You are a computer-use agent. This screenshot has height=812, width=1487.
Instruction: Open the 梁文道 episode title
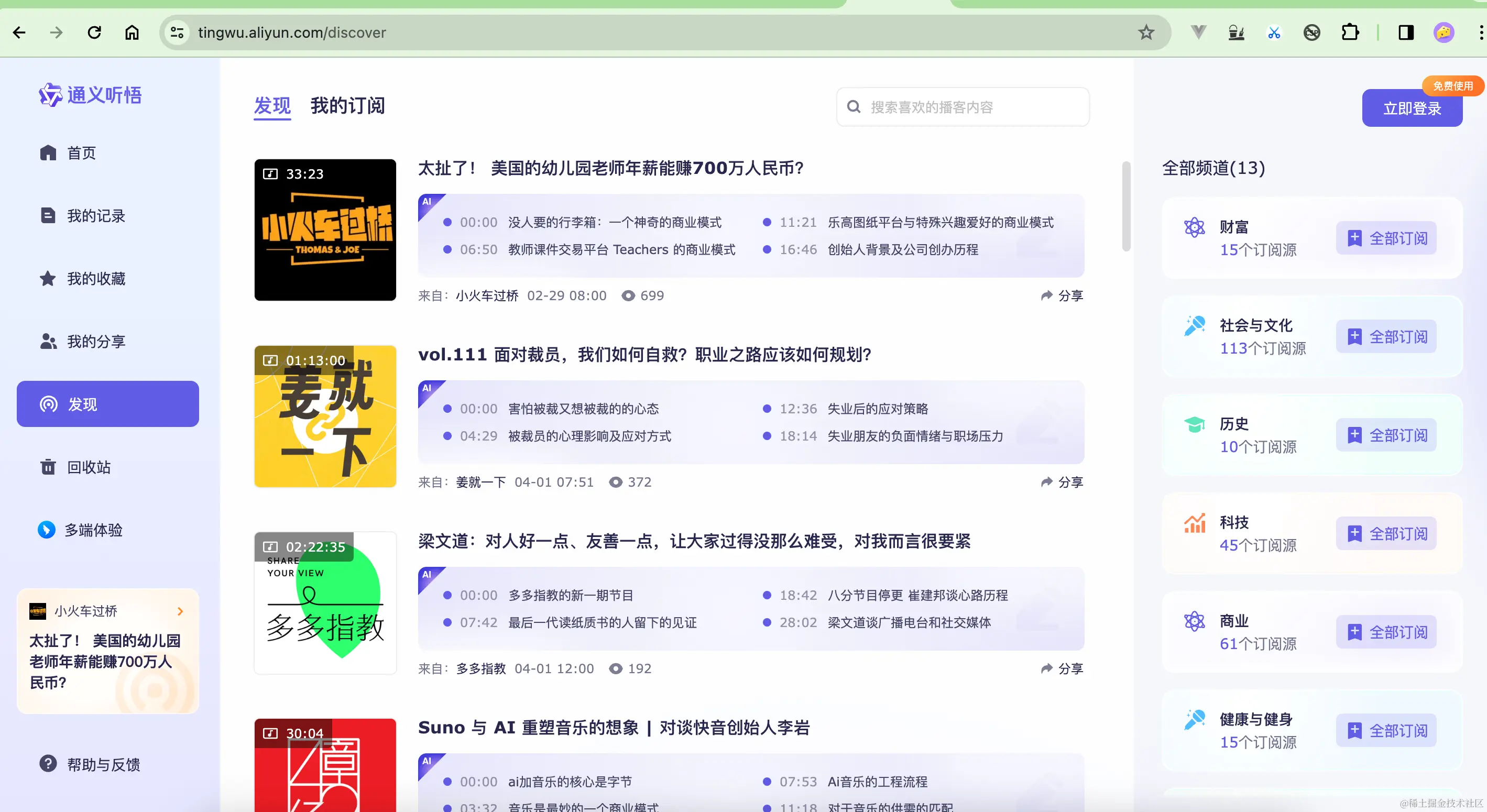click(694, 541)
